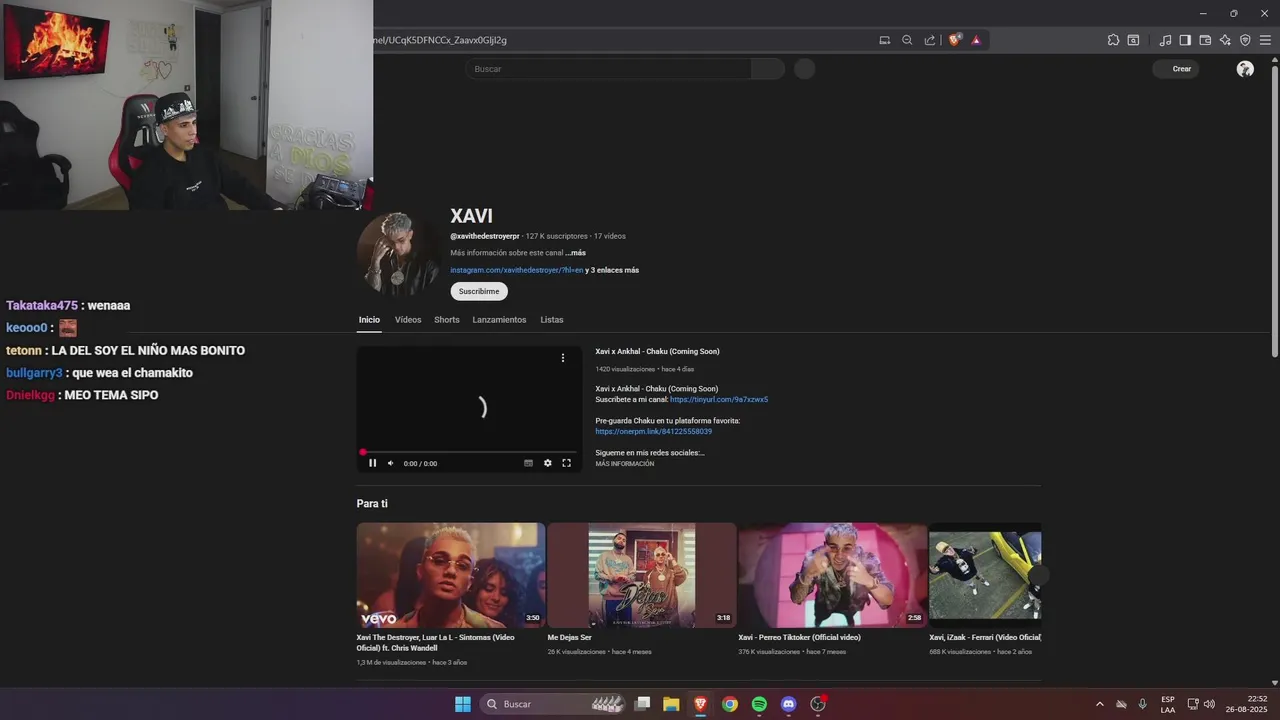Play the Perreo Tiktoker thumbnail
Screen dimensions: 1280x720
833,575
